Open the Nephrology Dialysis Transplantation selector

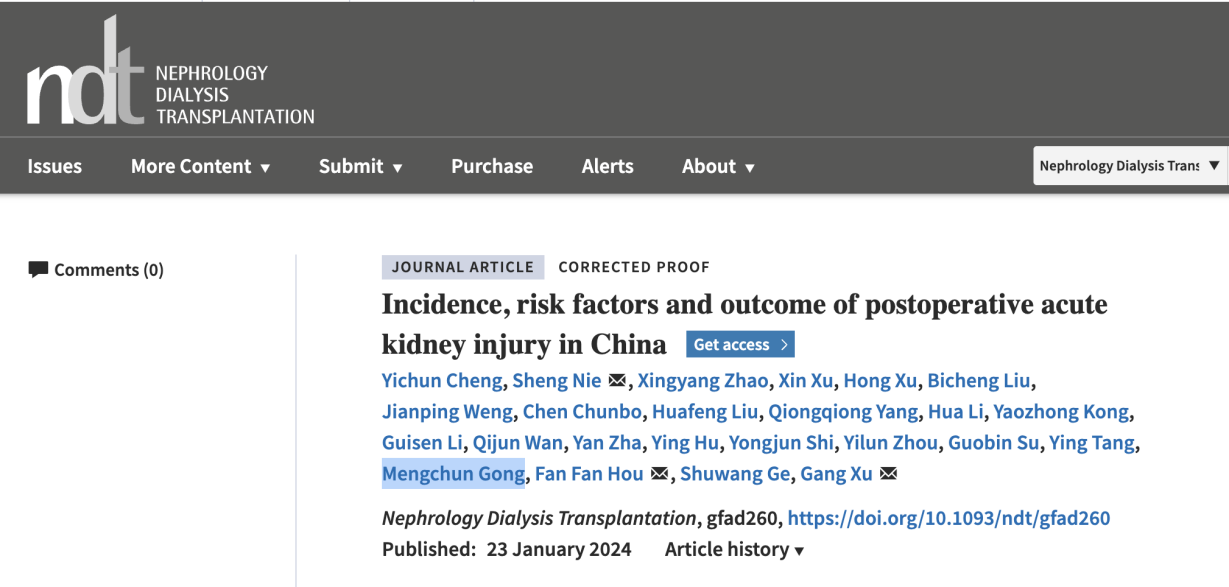point(1130,166)
